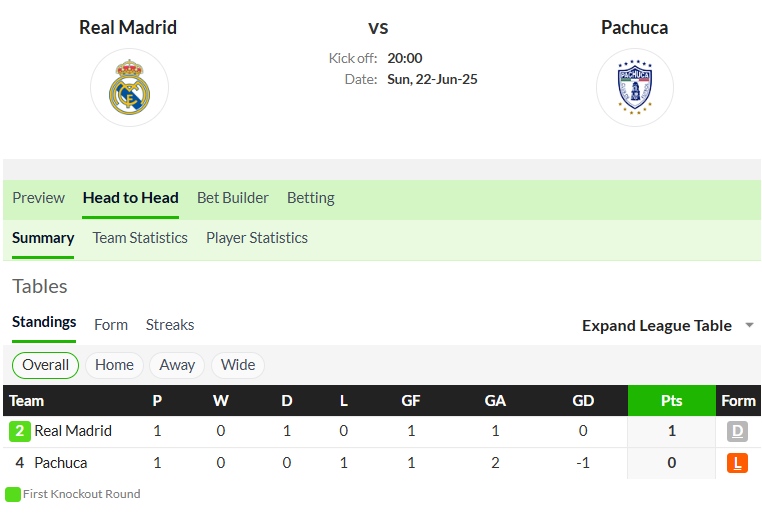Open the Team Statistics sub-tab

tap(140, 238)
